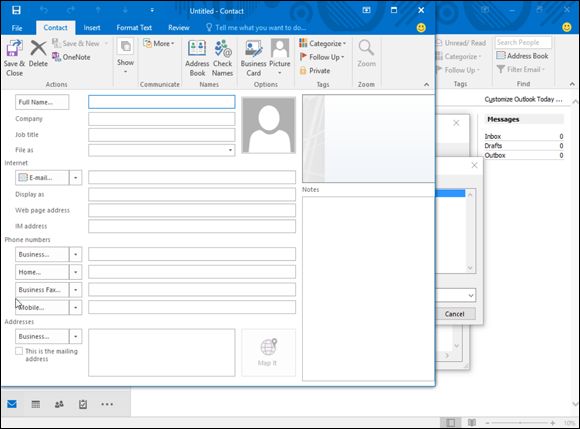
Task: Open the Mobile phone type dropdown arrow
Action: tap(75, 307)
